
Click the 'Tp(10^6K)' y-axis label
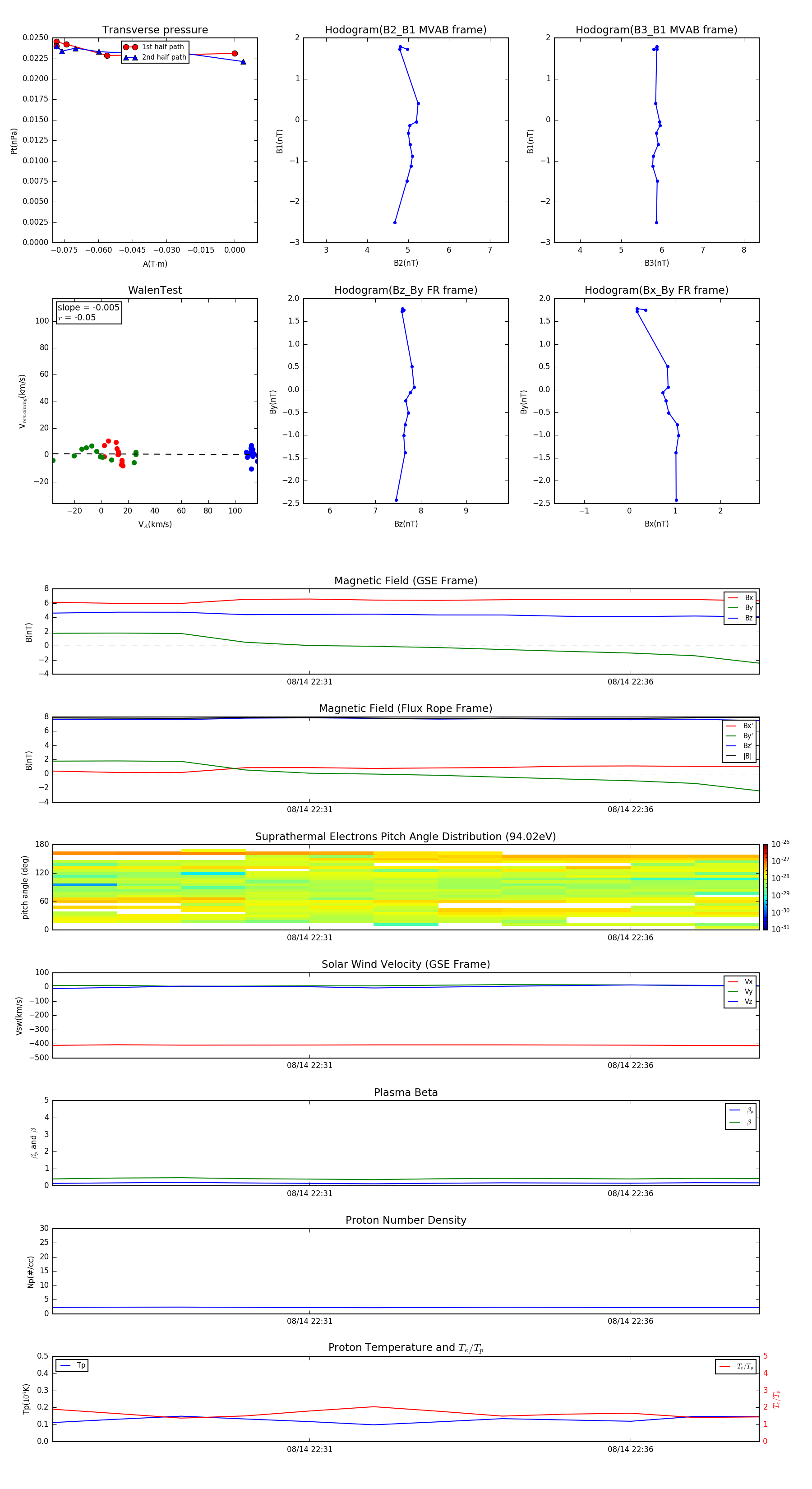26,1399
